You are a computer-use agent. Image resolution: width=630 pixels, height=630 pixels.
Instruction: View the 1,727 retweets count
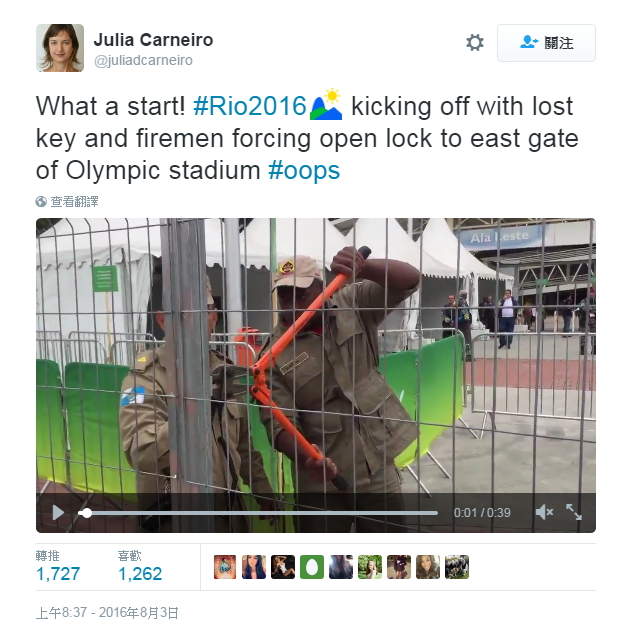coord(58,573)
